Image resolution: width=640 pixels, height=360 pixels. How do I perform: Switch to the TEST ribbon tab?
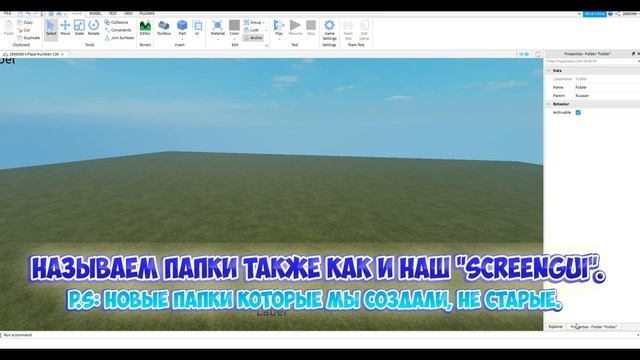coord(113,13)
